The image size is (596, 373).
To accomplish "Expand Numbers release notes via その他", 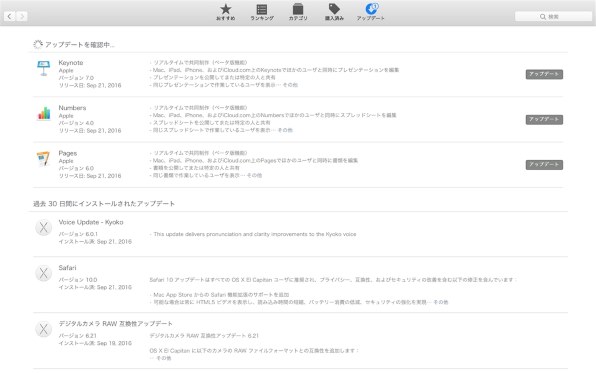I will pyautogui.click(x=285, y=130).
